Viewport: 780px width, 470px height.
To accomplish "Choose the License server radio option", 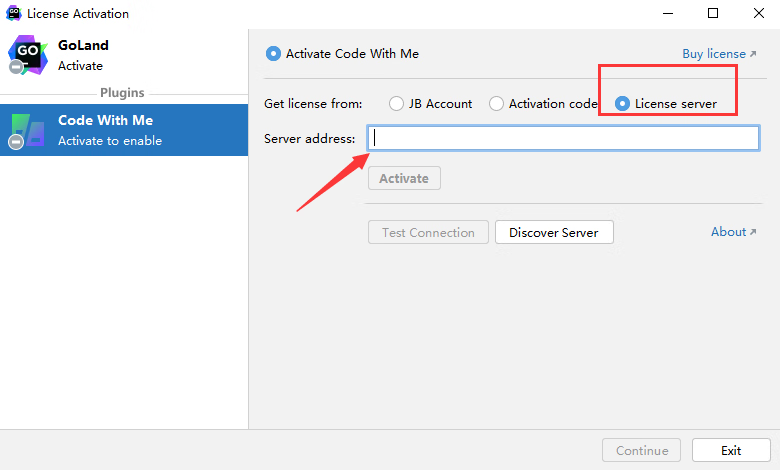I will click(623, 103).
